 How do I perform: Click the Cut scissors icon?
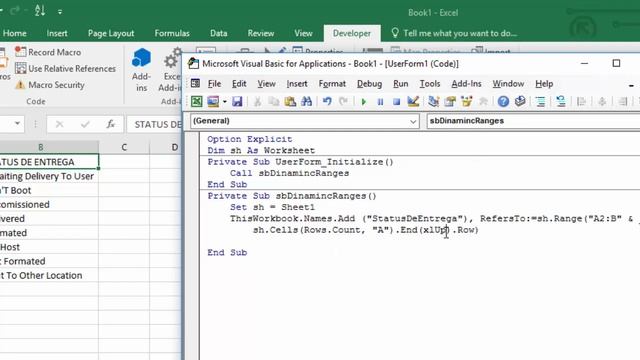coord(257,101)
